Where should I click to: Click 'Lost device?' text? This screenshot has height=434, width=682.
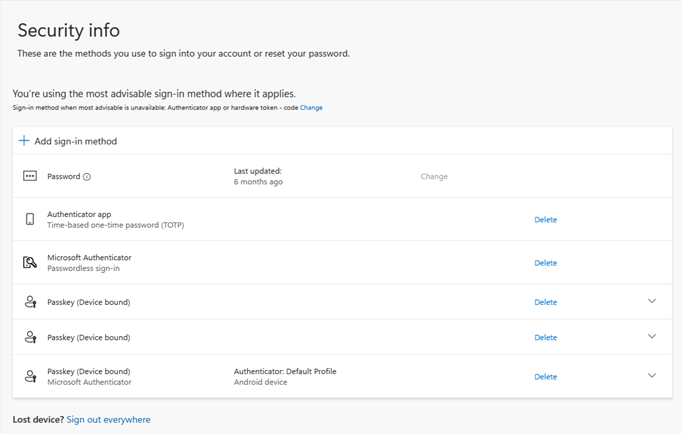[38, 420]
